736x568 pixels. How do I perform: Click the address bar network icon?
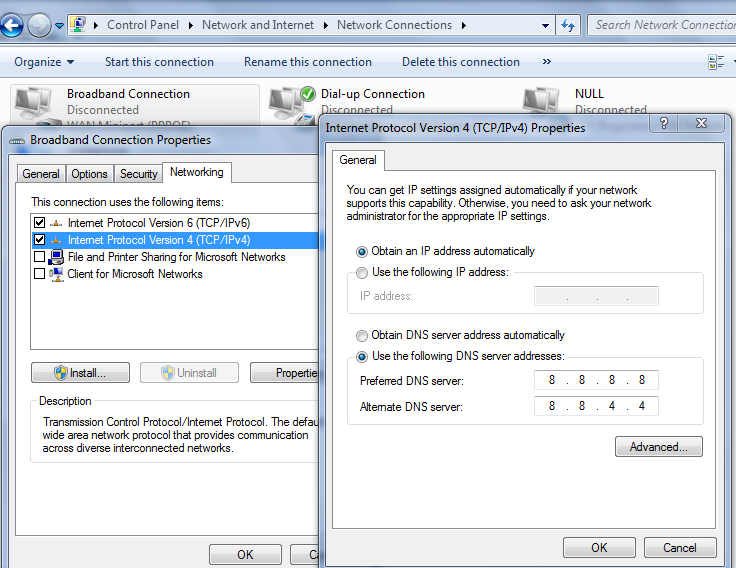77,24
